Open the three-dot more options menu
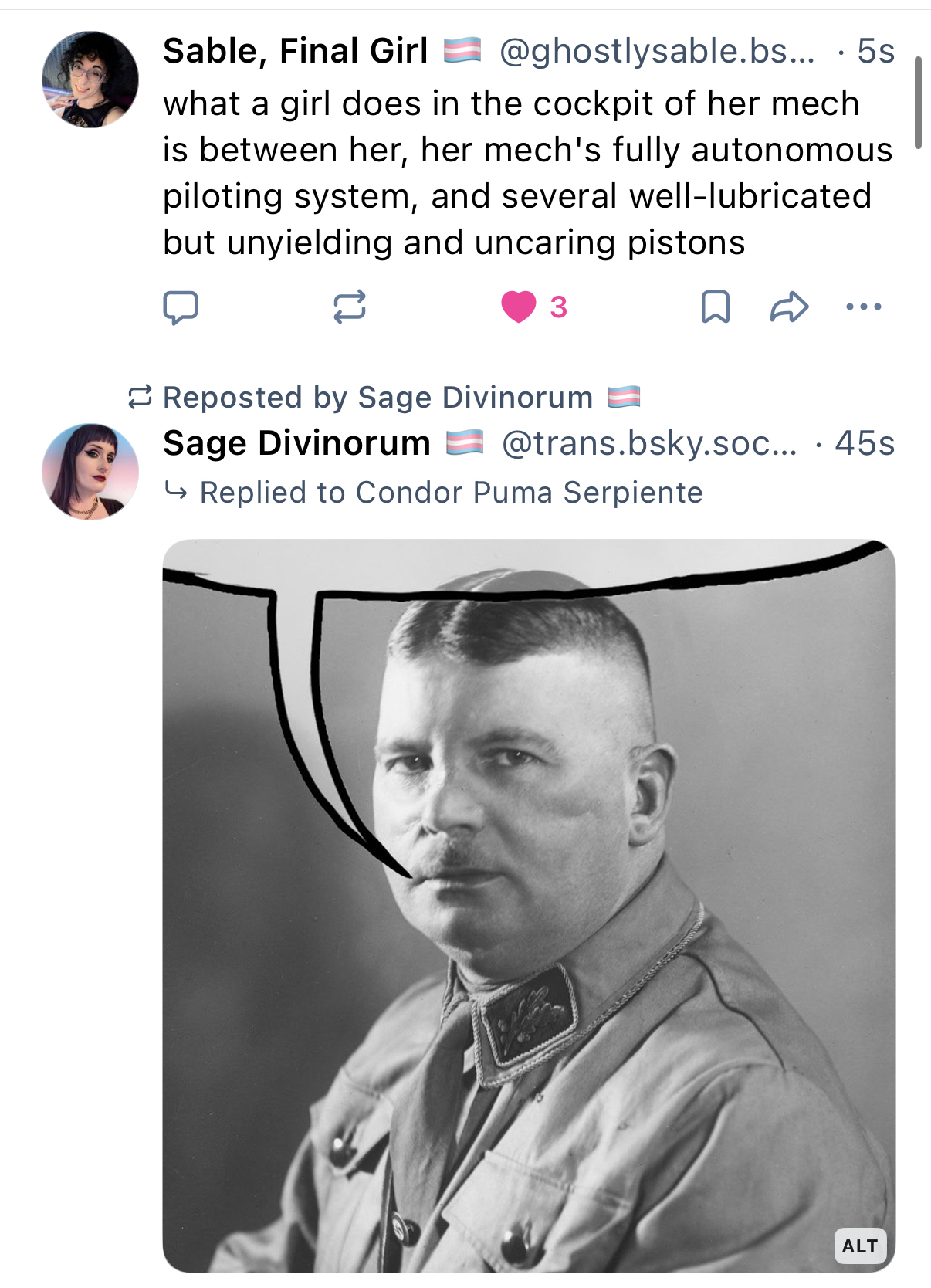 [863, 307]
